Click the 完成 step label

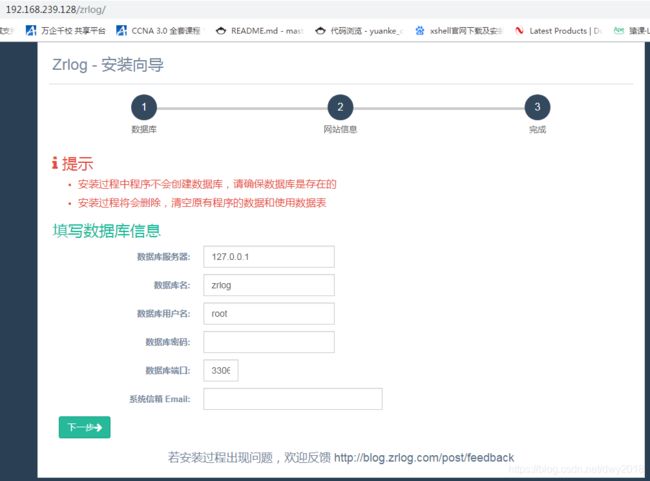pos(537,129)
